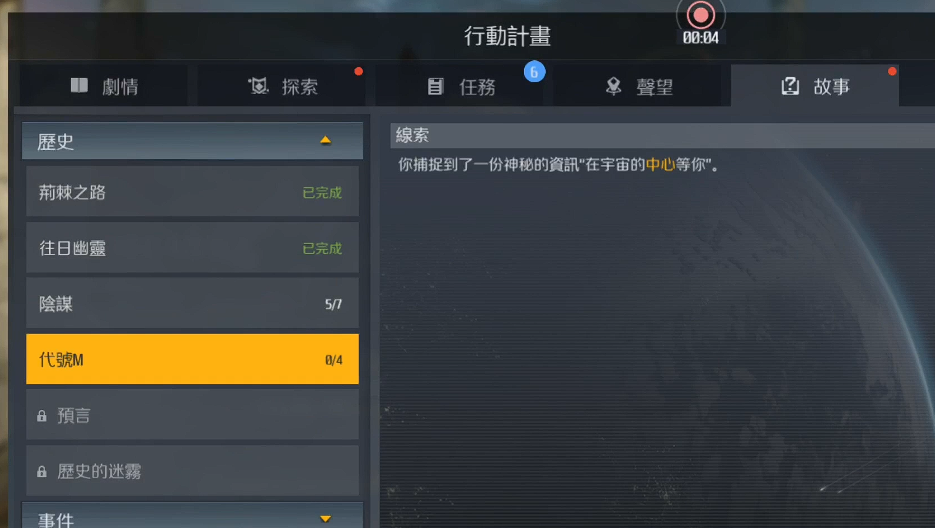This screenshot has width=935, height=528.
Task: Open the 任務 tab
Action: [x=460, y=86]
